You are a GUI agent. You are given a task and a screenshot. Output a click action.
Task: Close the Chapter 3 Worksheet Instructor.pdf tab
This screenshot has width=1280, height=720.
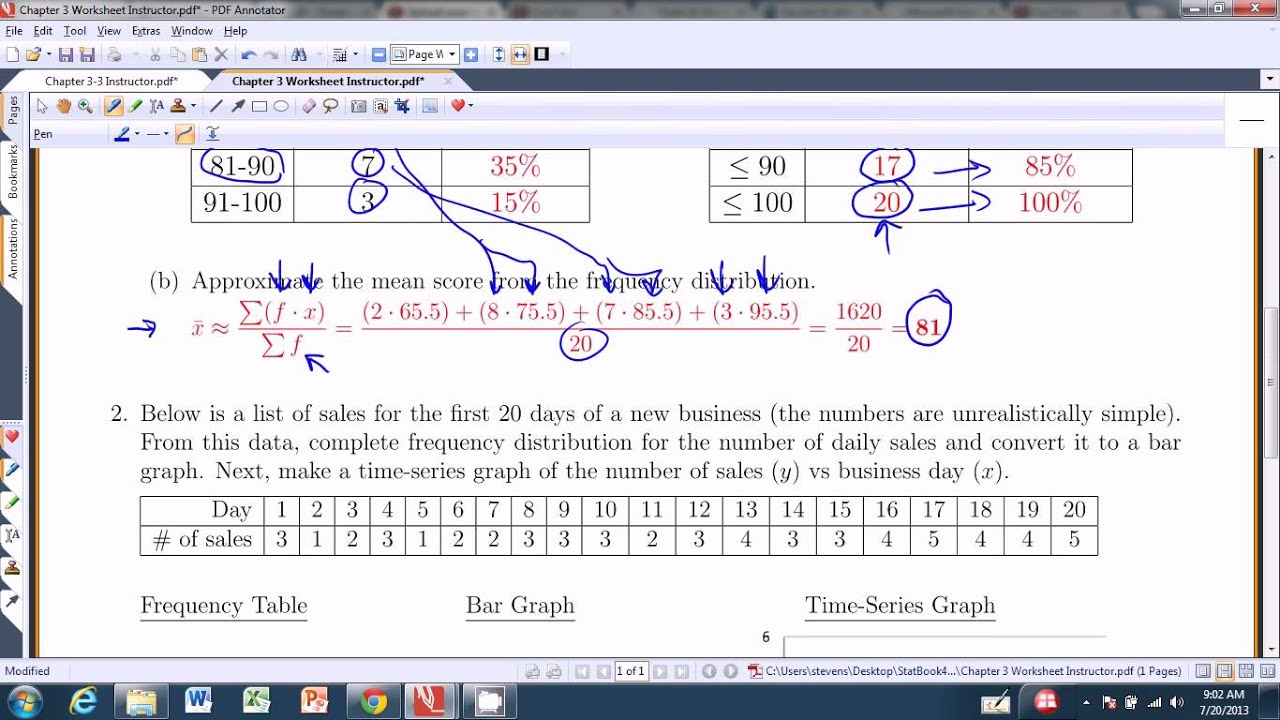(448, 81)
